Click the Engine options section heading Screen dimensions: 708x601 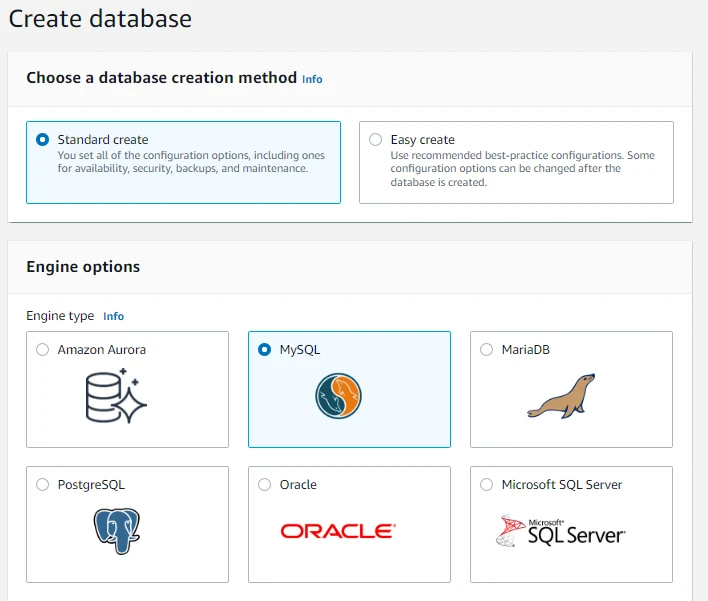tap(83, 267)
